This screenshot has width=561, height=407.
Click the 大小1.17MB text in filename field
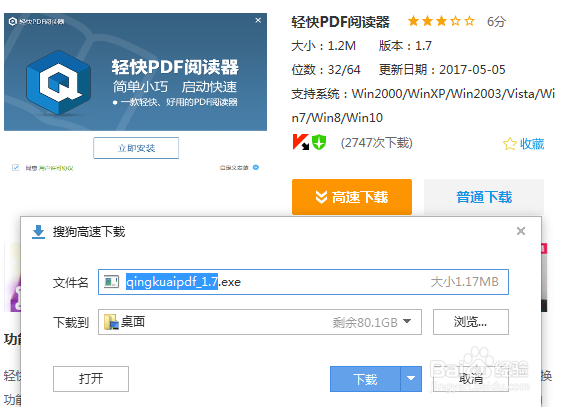[464, 282]
